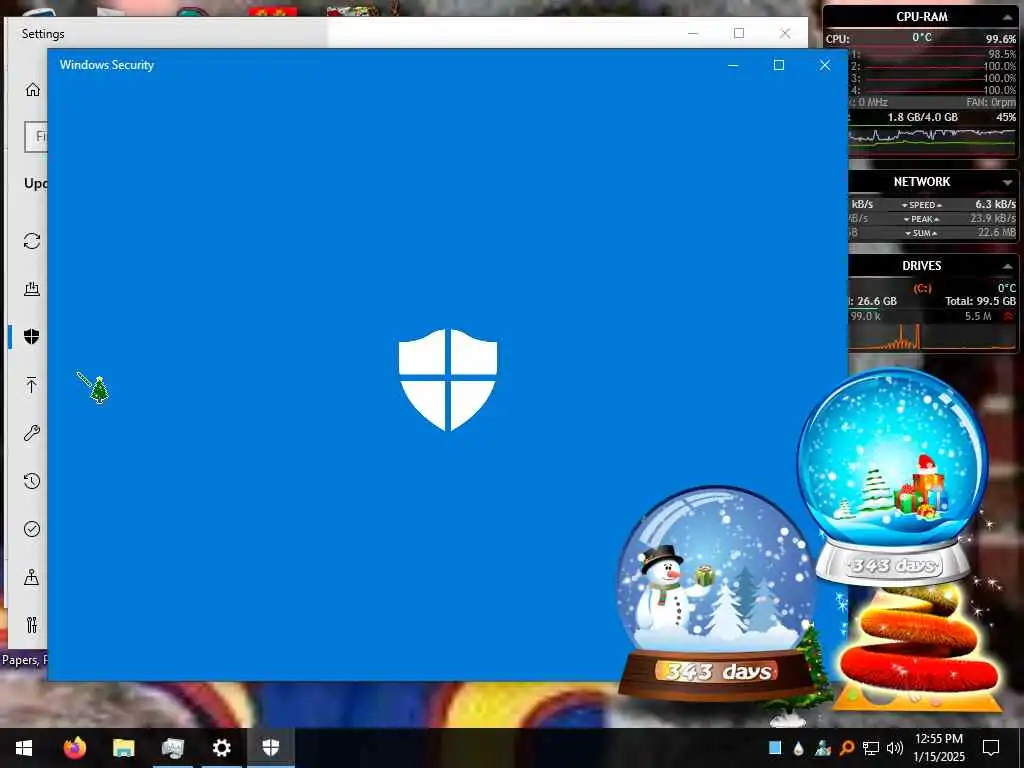
Task: Open Activation checkmark-circle icon in Settings sidebar
Action: point(32,529)
